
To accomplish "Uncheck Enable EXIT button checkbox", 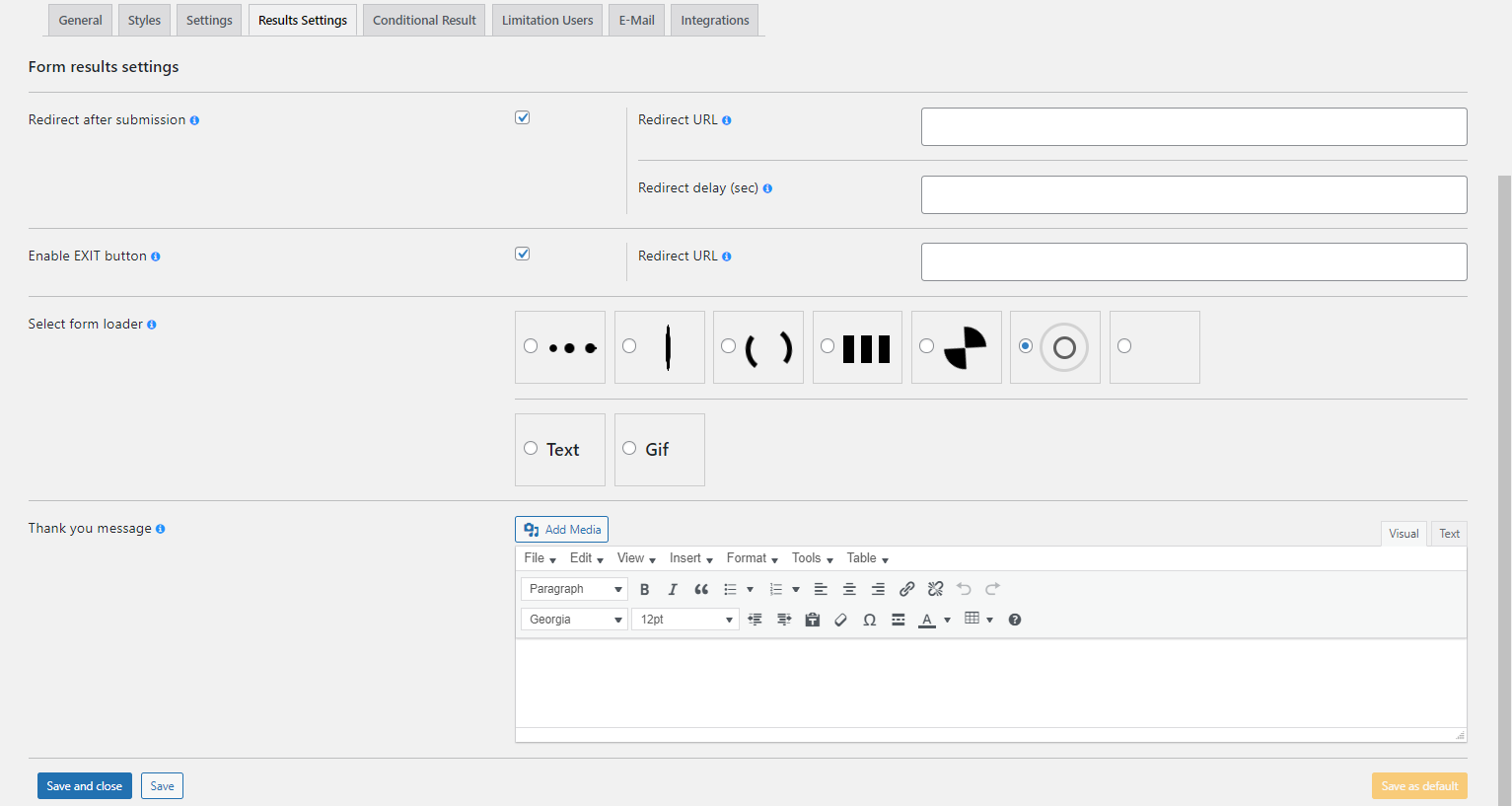I will [x=523, y=254].
